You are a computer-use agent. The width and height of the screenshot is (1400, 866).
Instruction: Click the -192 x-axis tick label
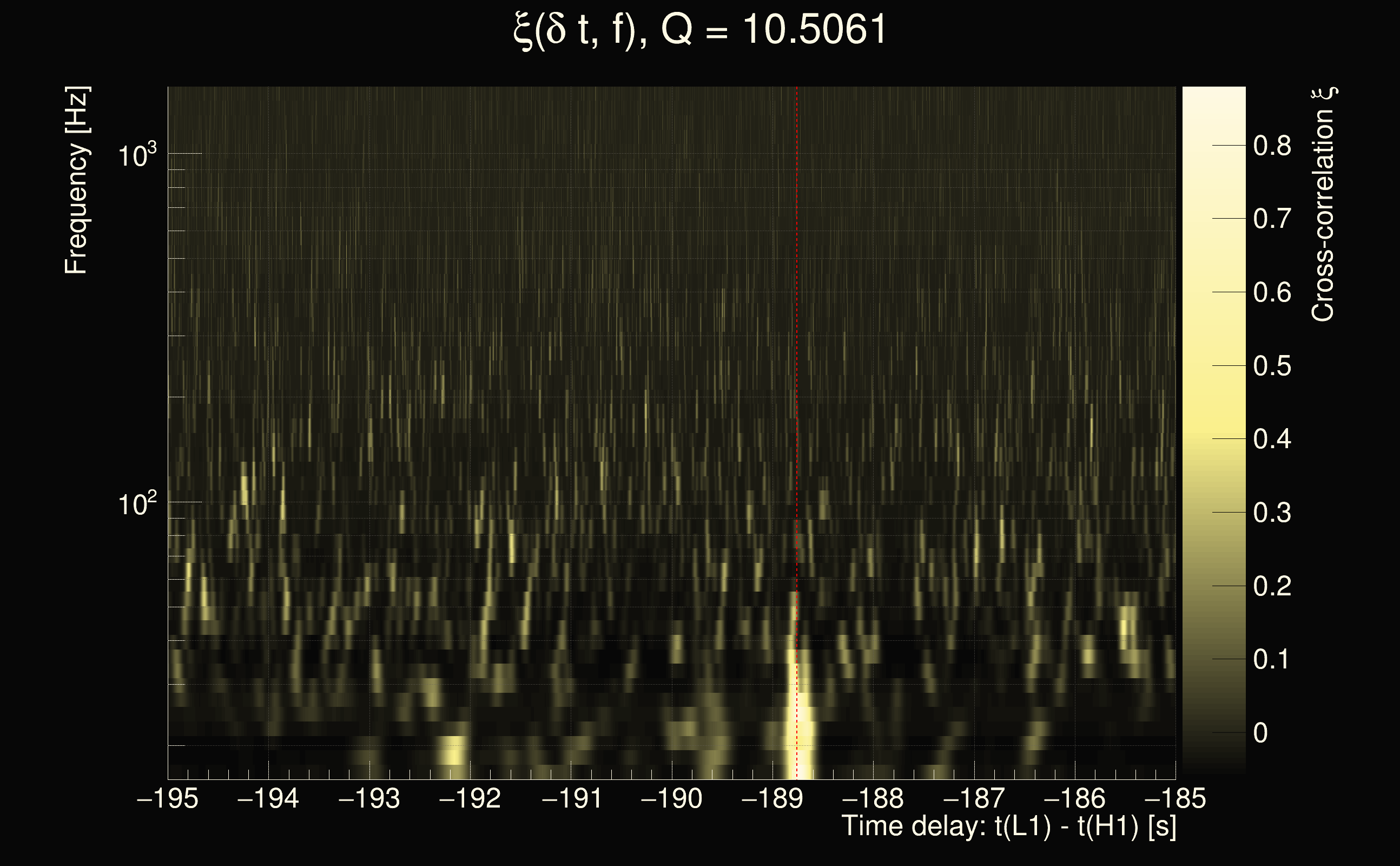(x=470, y=799)
